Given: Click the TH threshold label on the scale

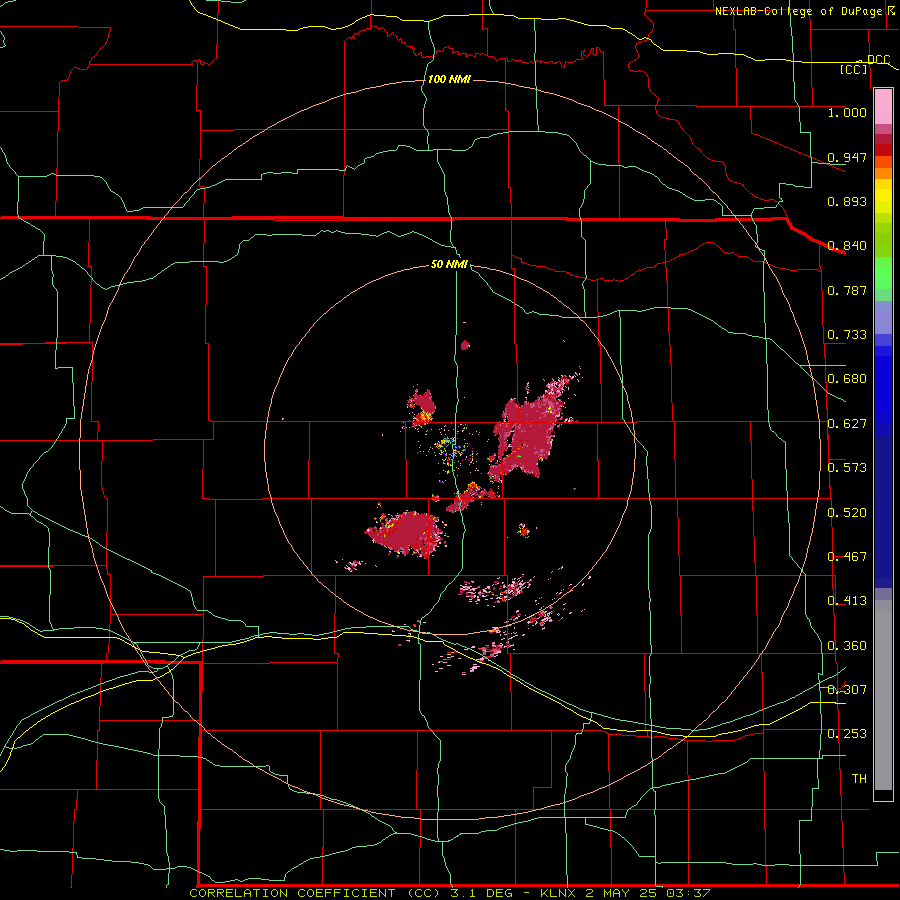Looking at the screenshot, I should point(859,779).
